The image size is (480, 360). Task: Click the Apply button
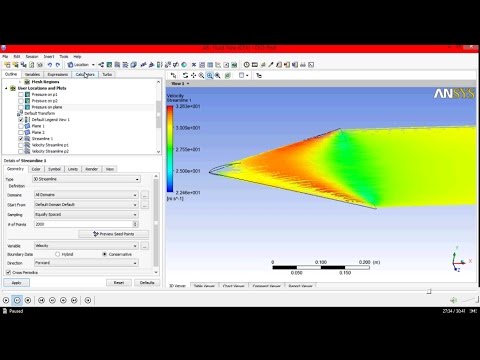(16, 283)
